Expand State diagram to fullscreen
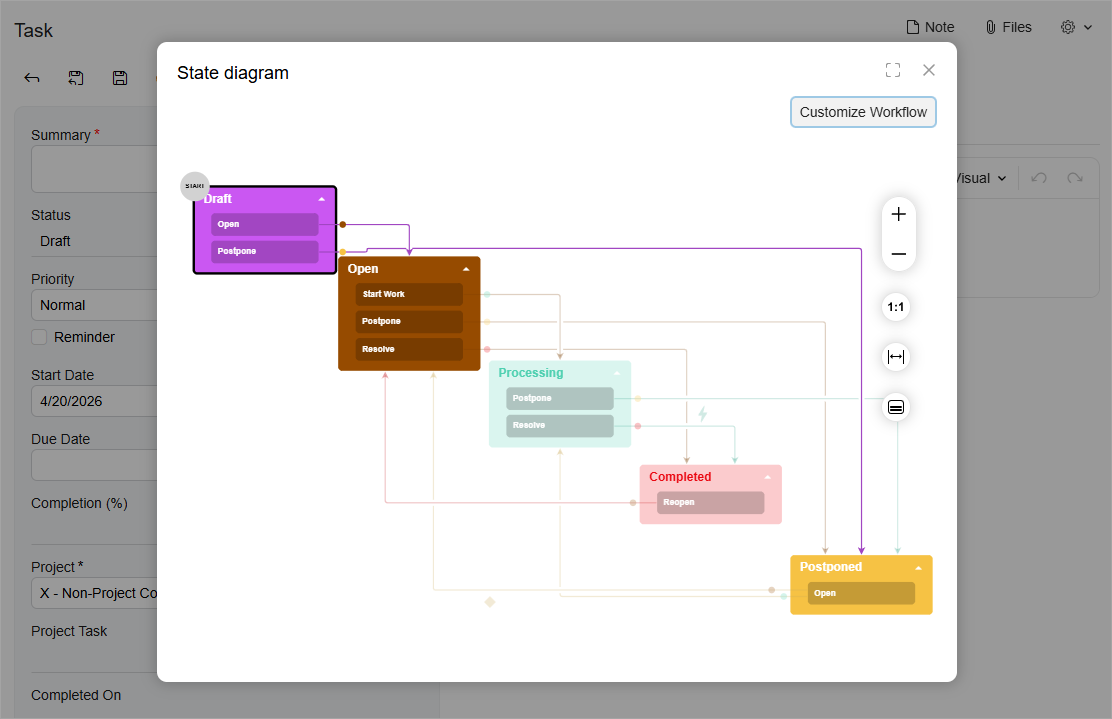Viewport: 1112px width, 719px height. pos(893,70)
